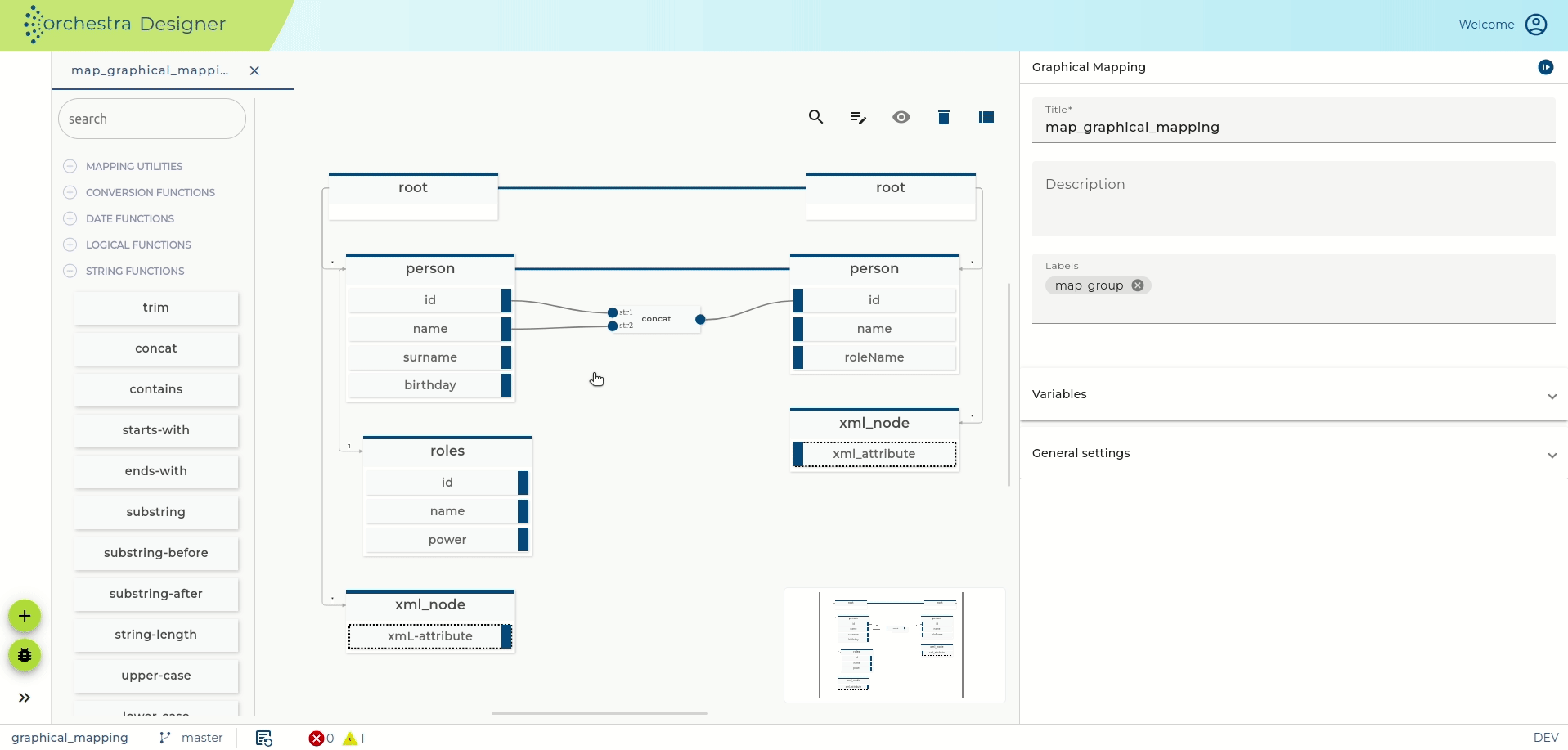Click the master branch label
The height and width of the screenshot is (750, 1568).
(202, 738)
